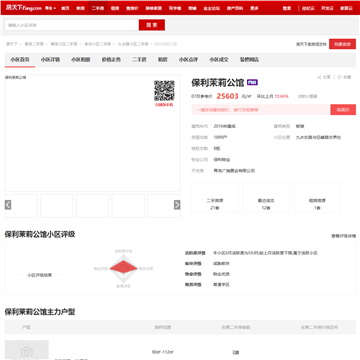Open 更多 in the top navigation

click(254, 8)
